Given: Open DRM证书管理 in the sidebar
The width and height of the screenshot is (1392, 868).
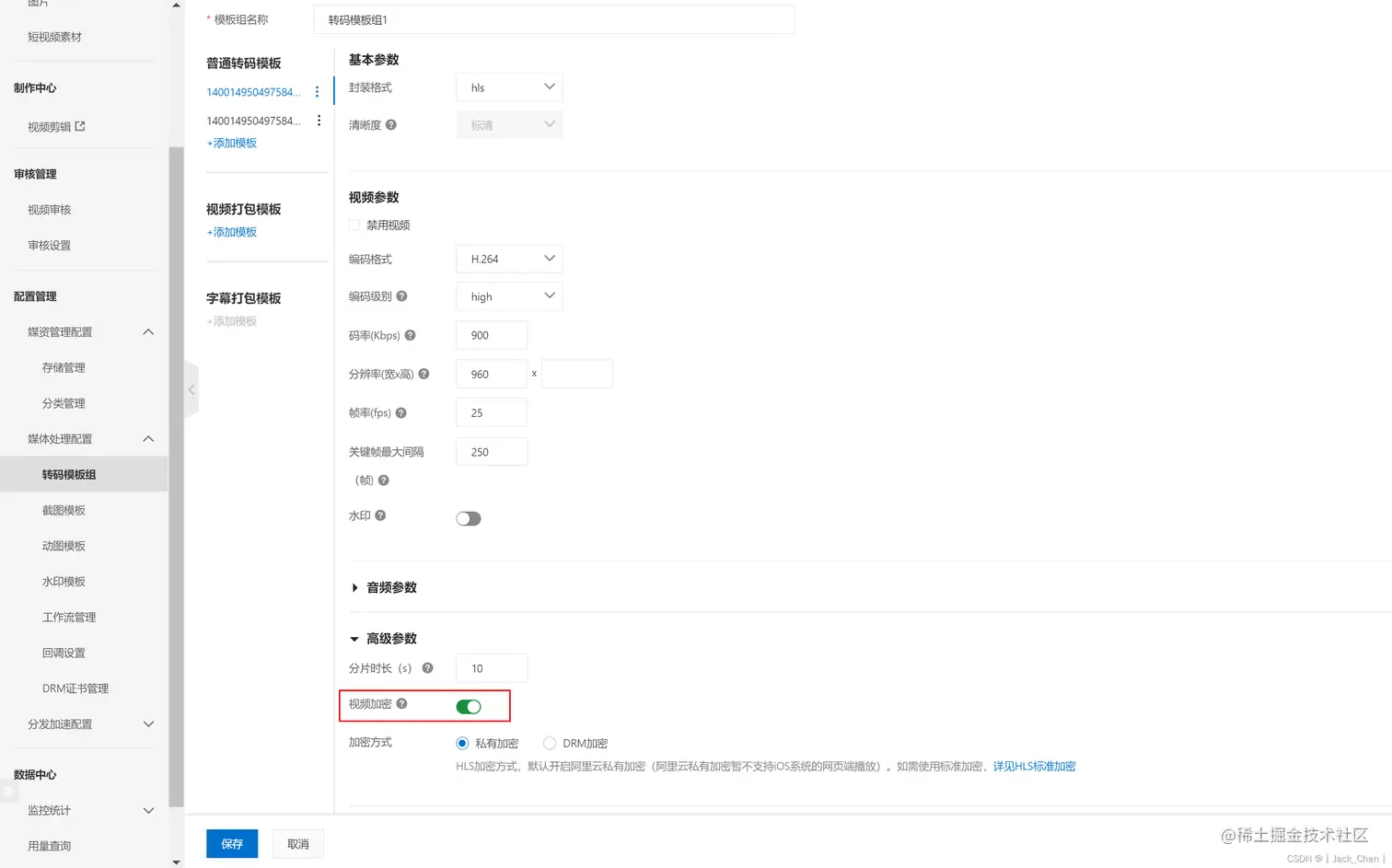Looking at the screenshot, I should (x=75, y=689).
